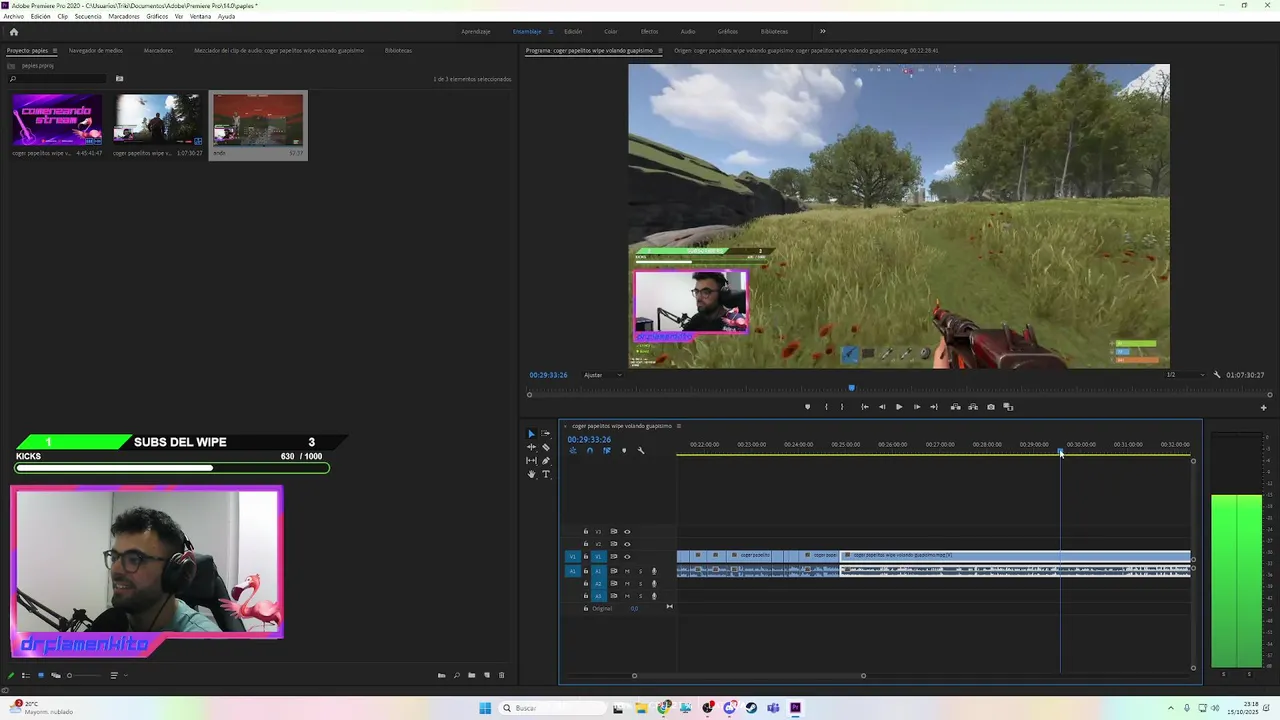This screenshot has height=720, width=1280.
Task: Click New Item icon in Project panel
Action: [x=487, y=675]
